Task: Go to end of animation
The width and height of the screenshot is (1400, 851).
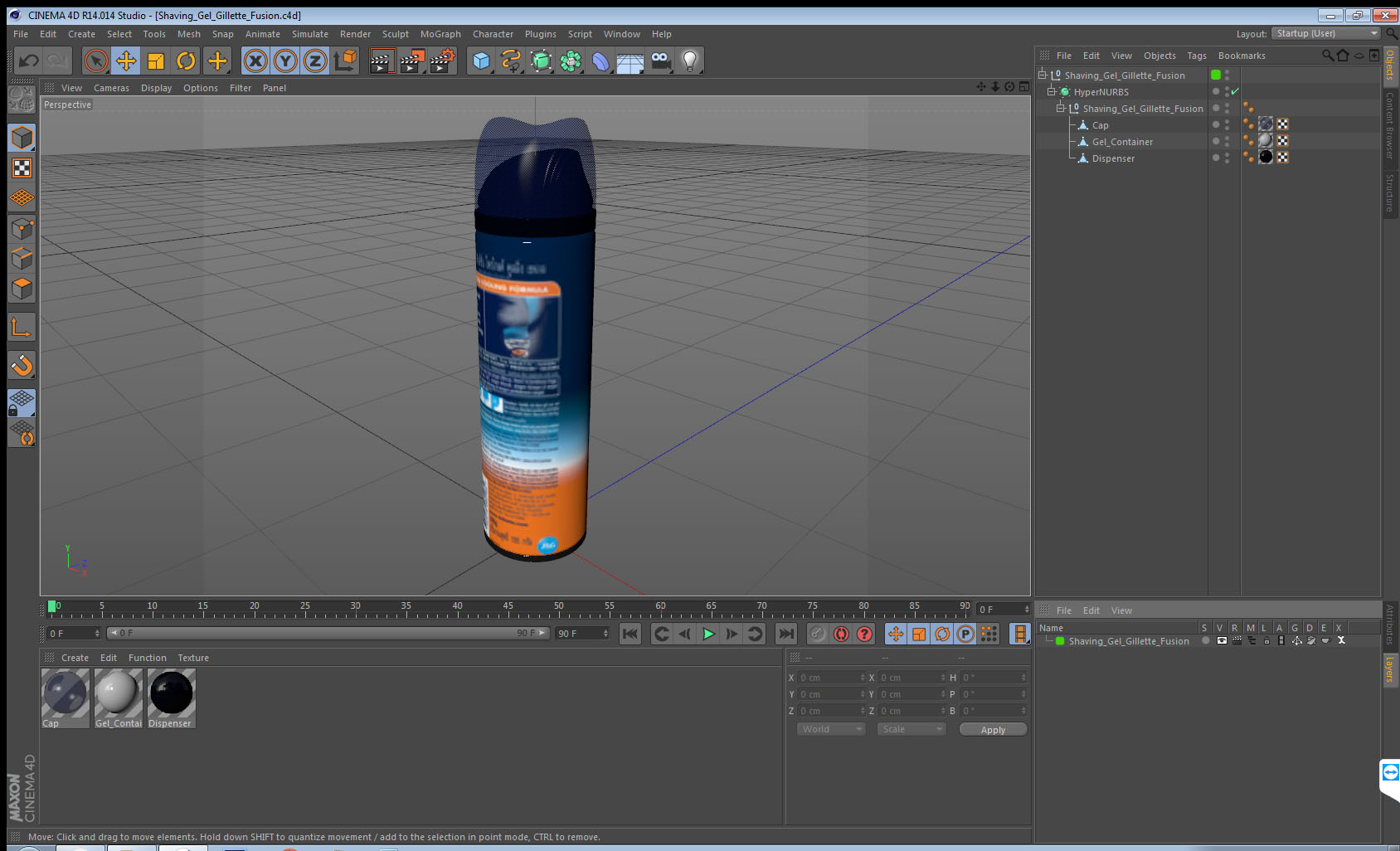Action: point(785,634)
